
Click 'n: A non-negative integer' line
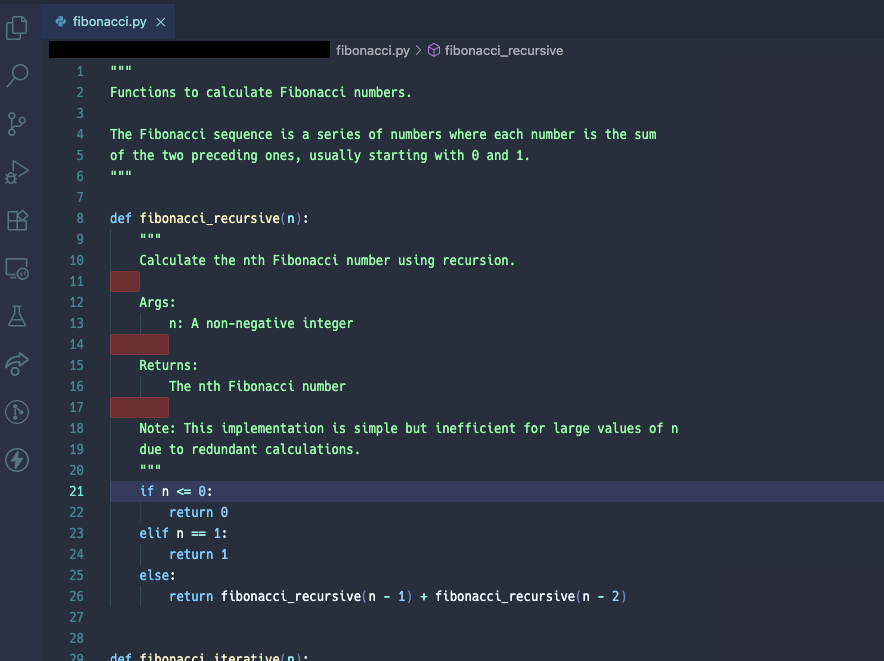click(261, 323)
